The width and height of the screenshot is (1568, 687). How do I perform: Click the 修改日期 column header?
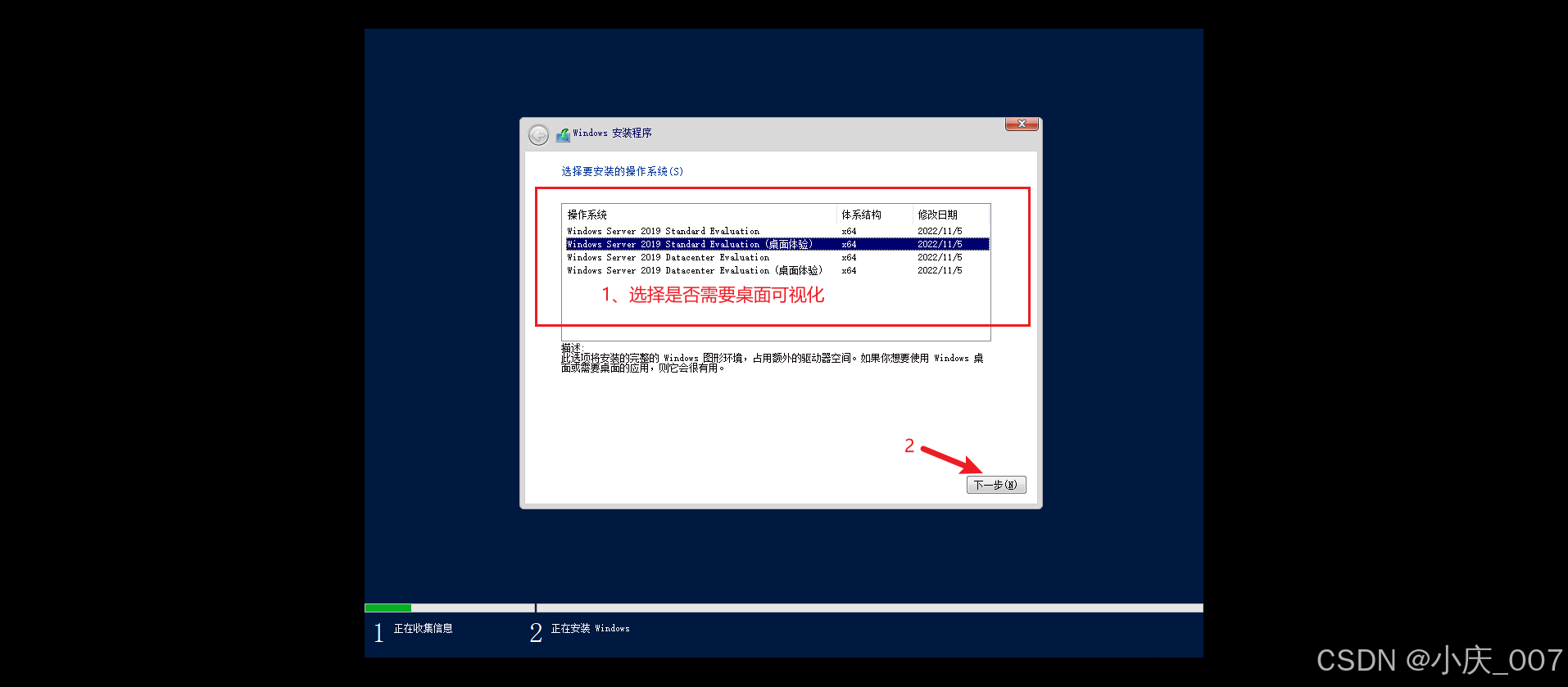[950, 215]
